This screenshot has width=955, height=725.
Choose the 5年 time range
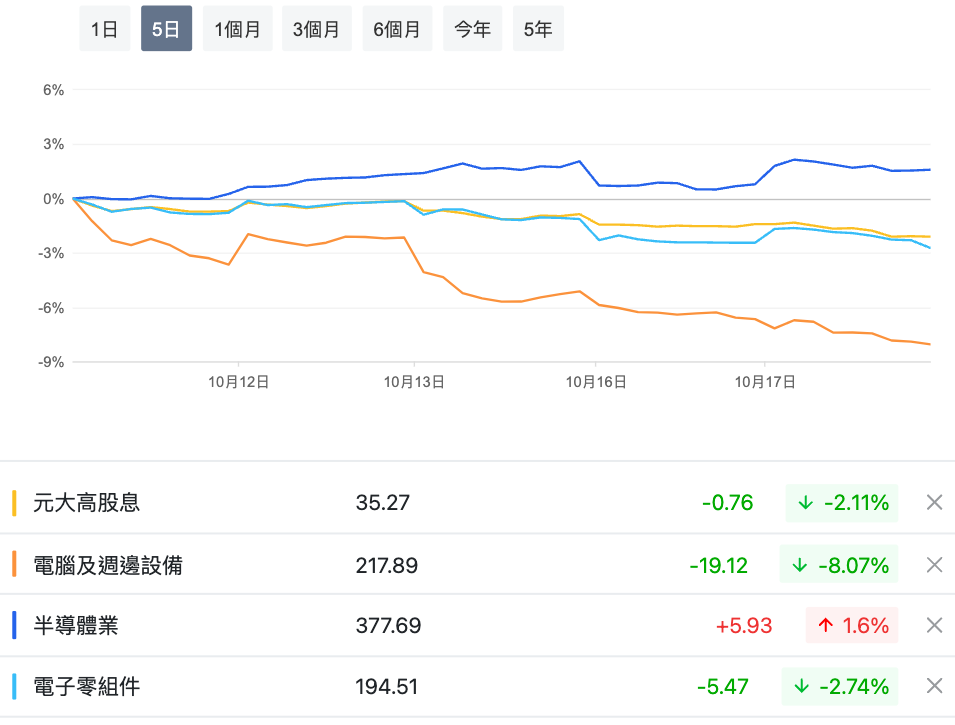(x=538, y=29)
